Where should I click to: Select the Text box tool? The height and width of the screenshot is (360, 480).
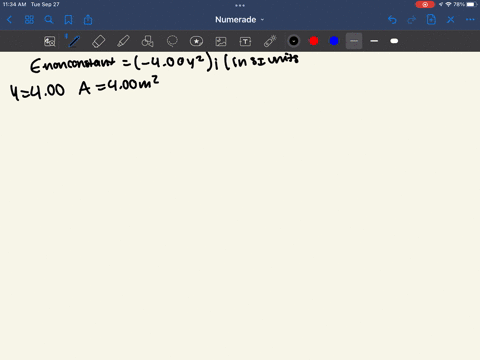point(245,41)
